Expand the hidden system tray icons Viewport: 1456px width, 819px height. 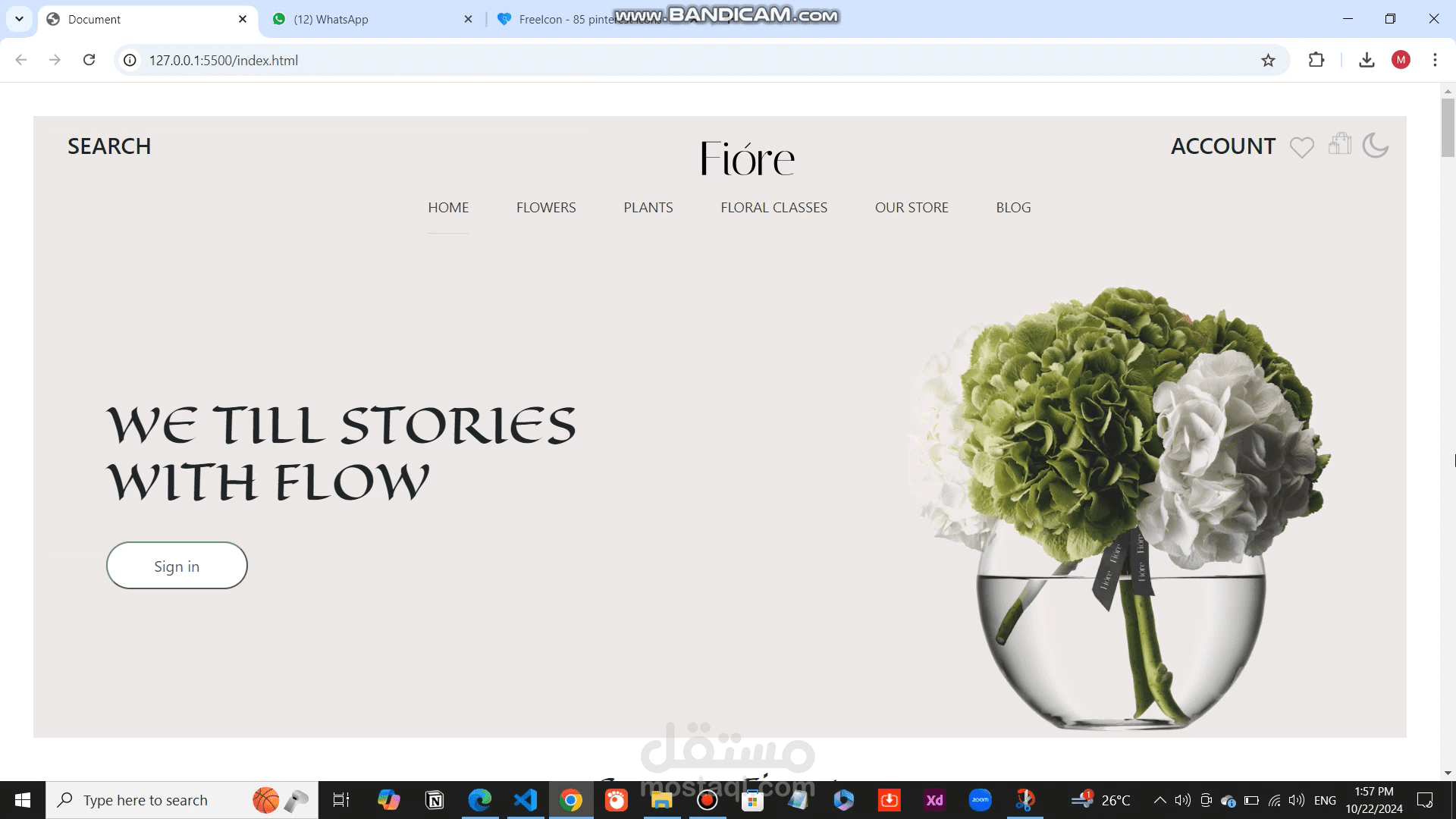[x=1159, y=799]
